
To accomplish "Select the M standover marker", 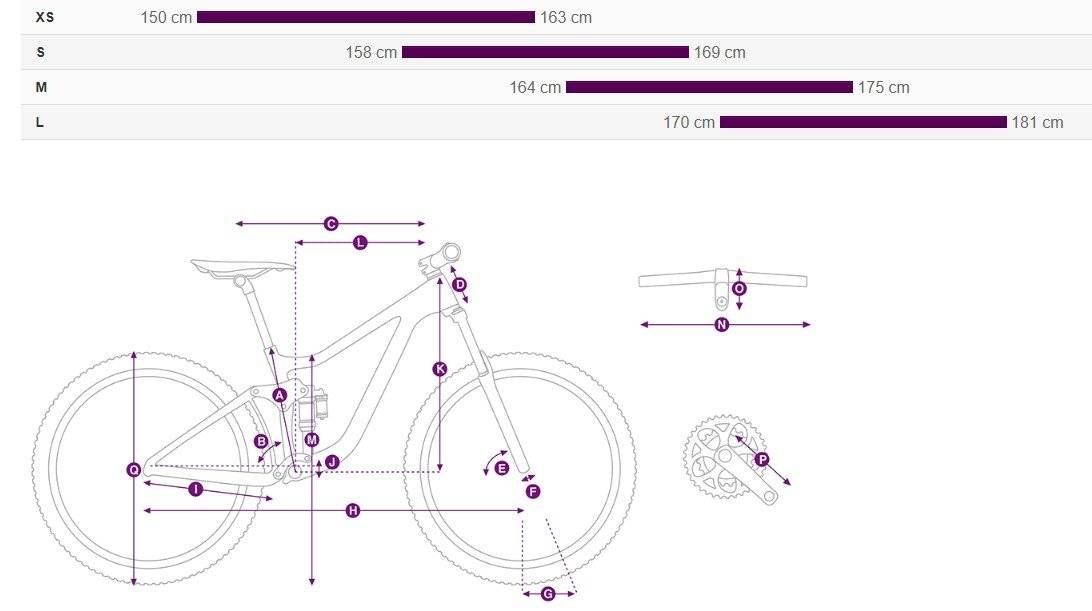I will click(311, 440).
